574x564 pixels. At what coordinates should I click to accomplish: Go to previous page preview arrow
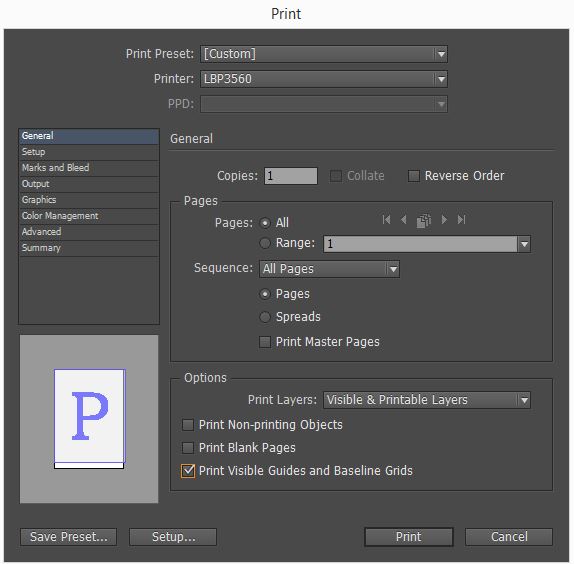point(404,220)
